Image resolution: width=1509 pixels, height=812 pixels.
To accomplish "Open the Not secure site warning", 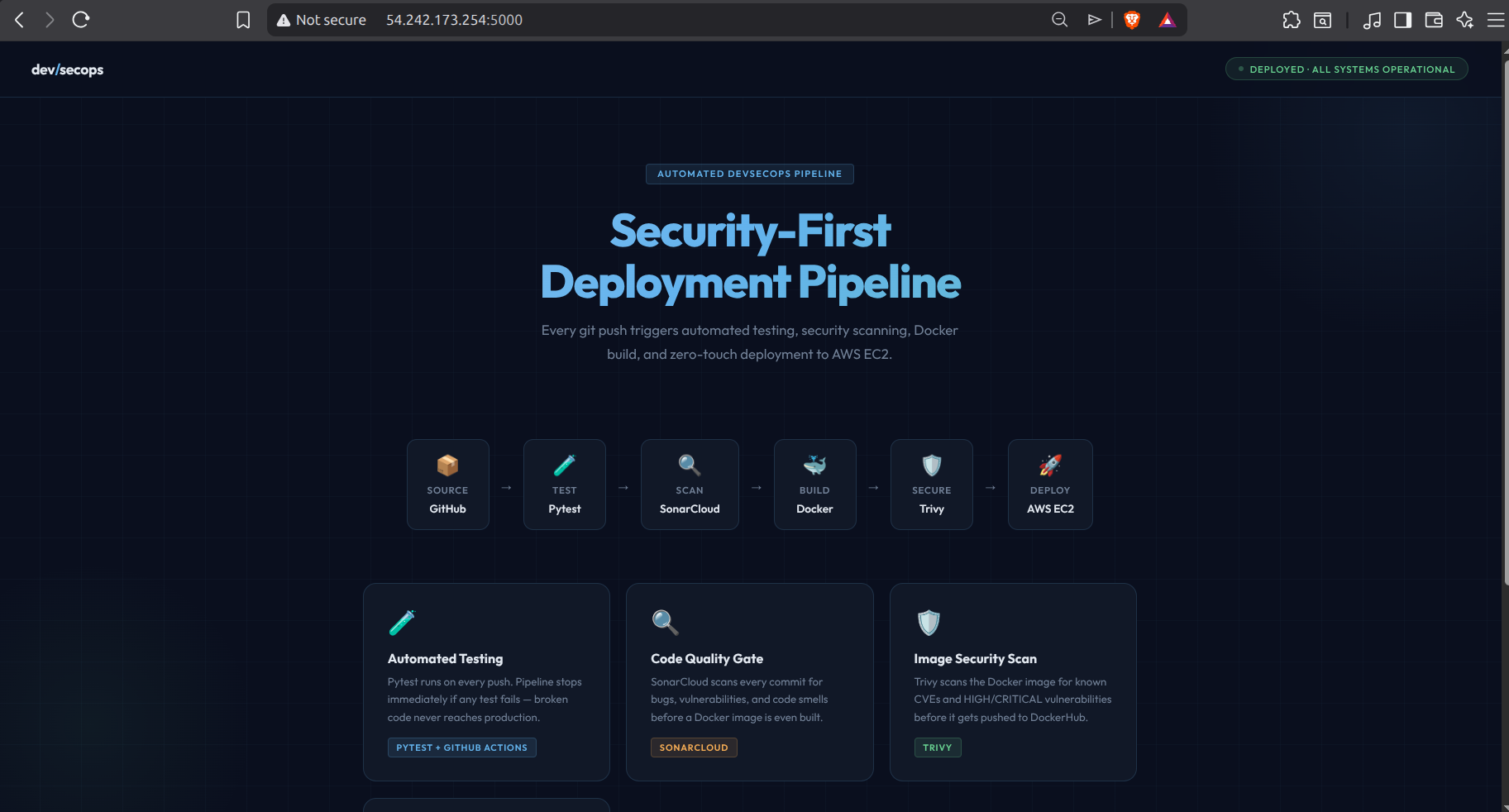I will point(322,20).
